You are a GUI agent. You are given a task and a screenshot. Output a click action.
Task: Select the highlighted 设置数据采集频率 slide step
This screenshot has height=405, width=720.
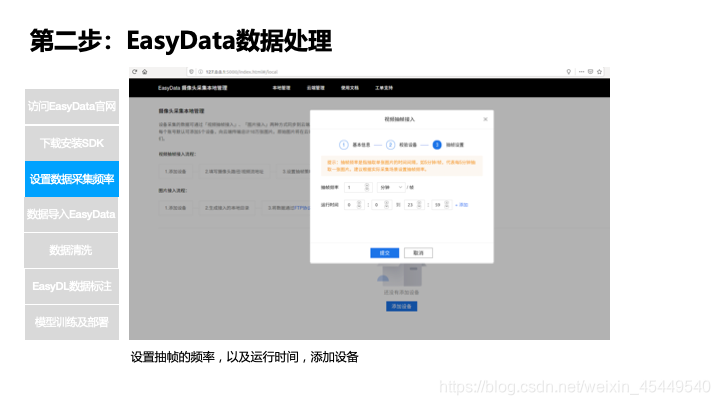pos(72,179)
